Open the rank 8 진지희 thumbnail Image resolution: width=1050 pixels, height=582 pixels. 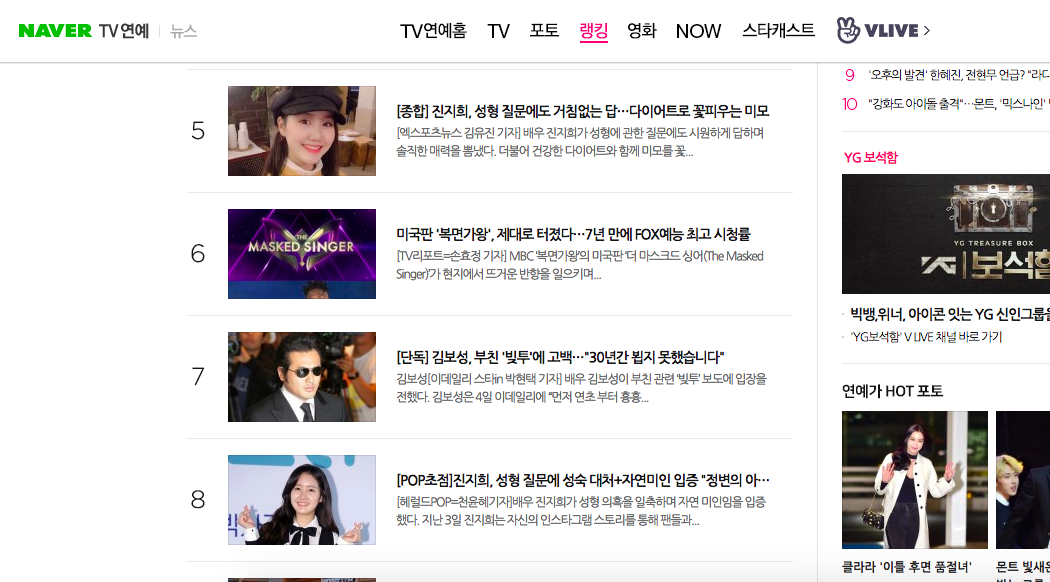pyautogui.click(x=301, y=500)
